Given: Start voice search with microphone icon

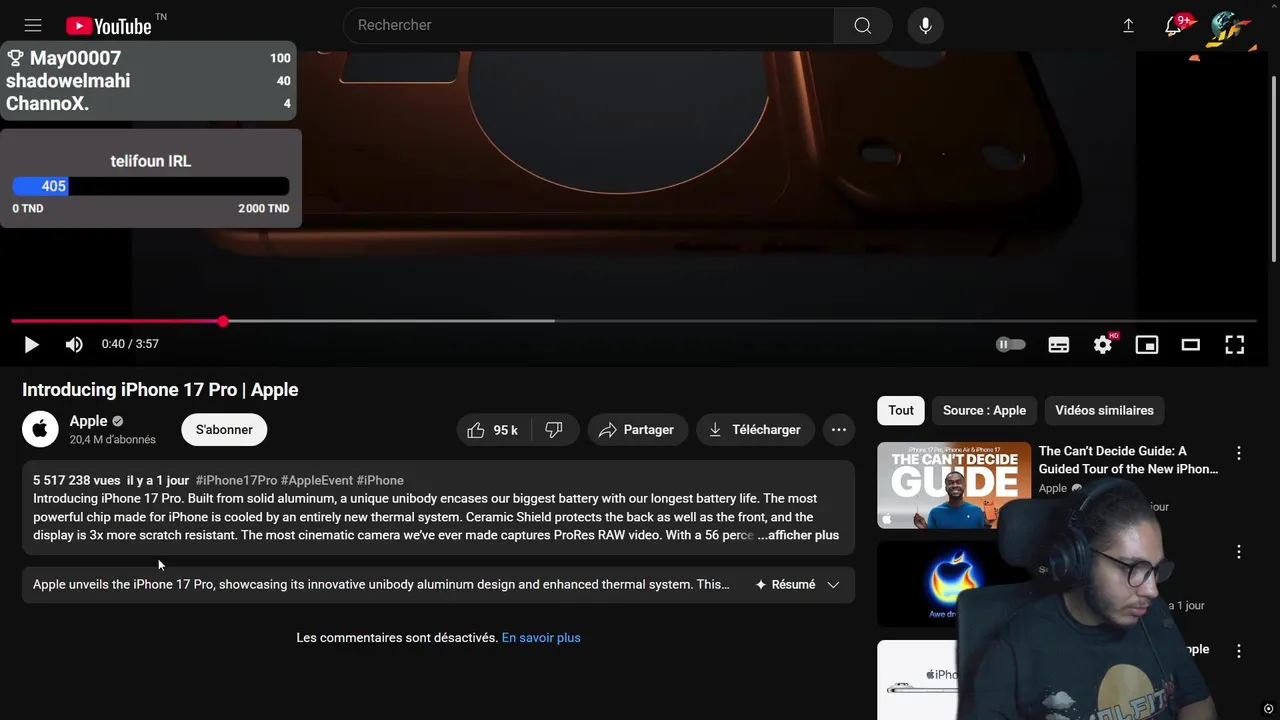Looking at the screenshot, I should point(925,25).
